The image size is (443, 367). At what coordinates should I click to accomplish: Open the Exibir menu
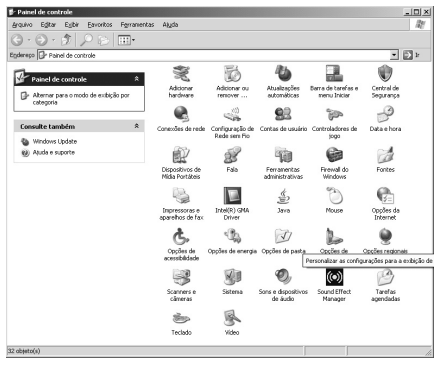click(x=72, y=25)
